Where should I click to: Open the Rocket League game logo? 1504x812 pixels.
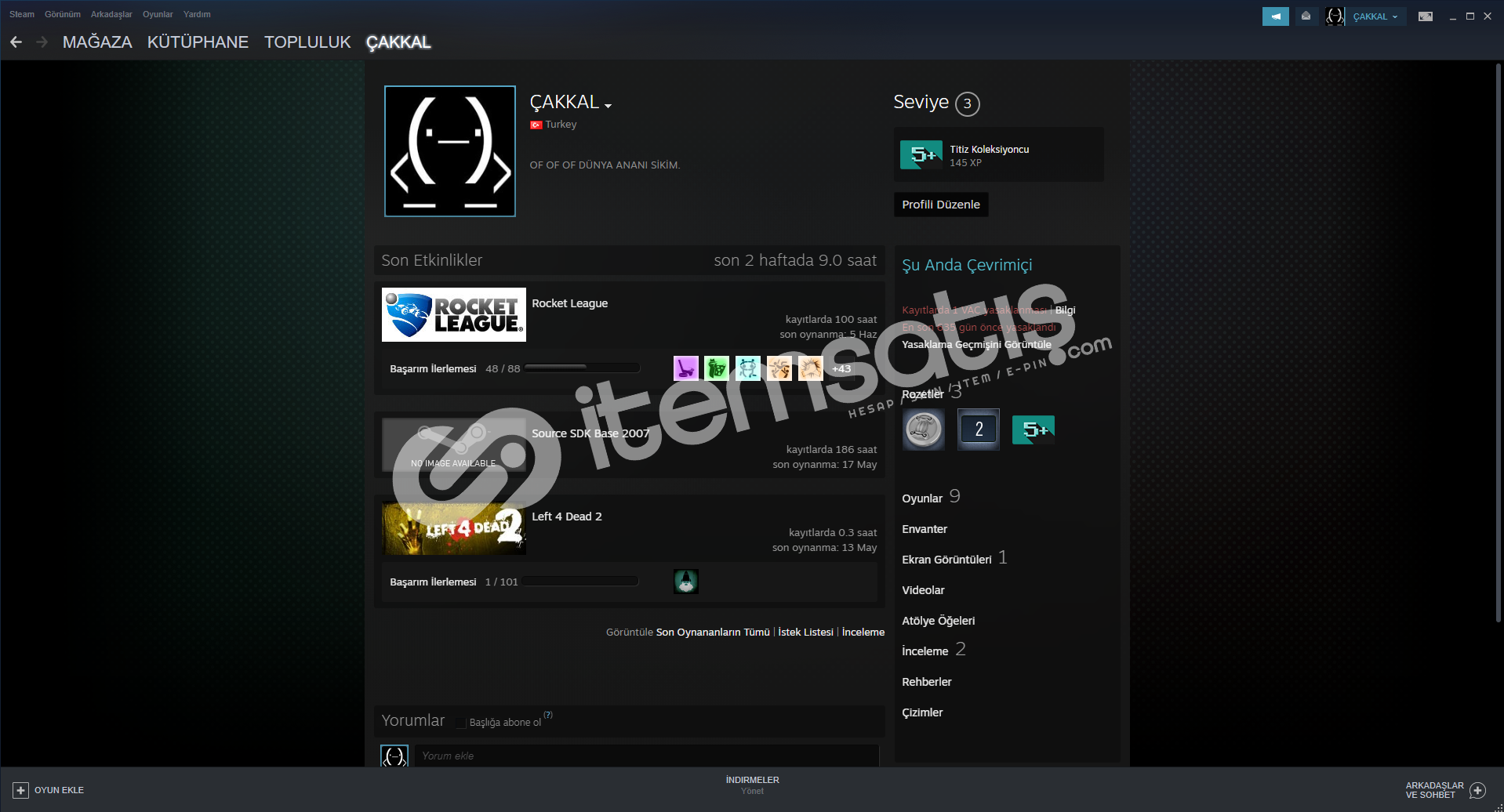(x=454, y=314)
